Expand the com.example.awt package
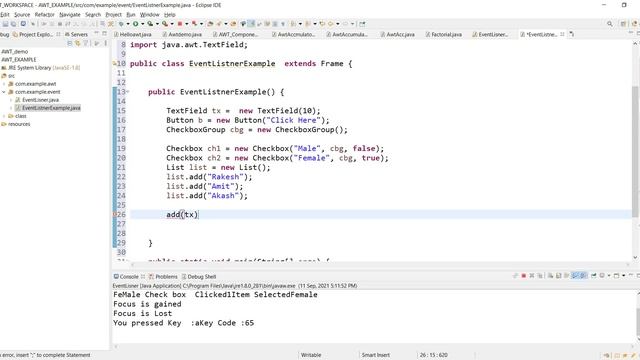 [x=4, y=84]
